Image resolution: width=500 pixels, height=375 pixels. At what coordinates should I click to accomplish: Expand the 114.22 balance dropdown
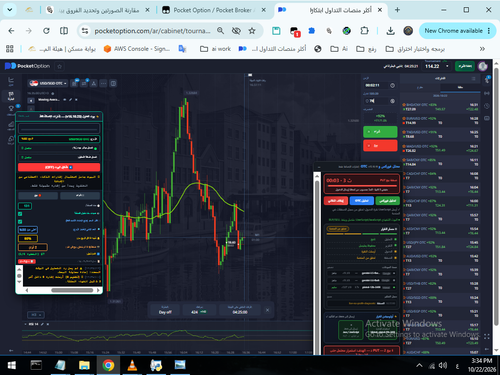447,66
